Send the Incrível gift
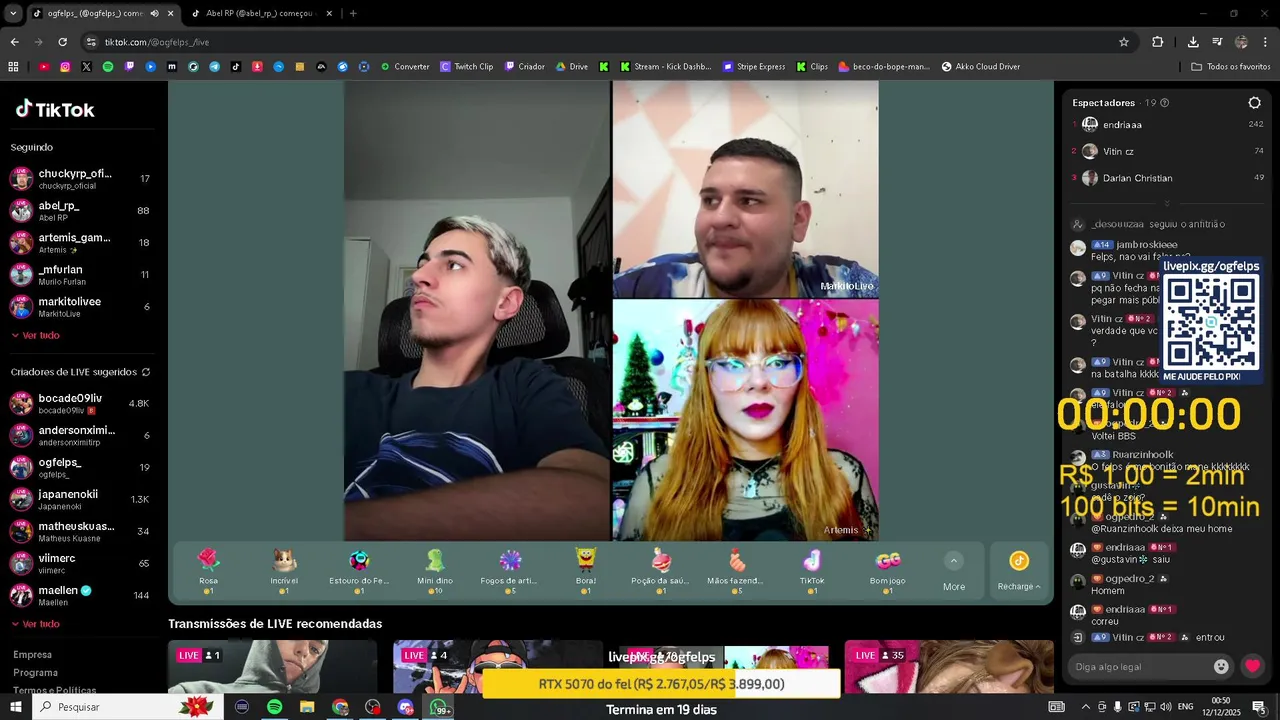Image resolution: width=1280 pixels, height=720 pixels. [284, 571]
